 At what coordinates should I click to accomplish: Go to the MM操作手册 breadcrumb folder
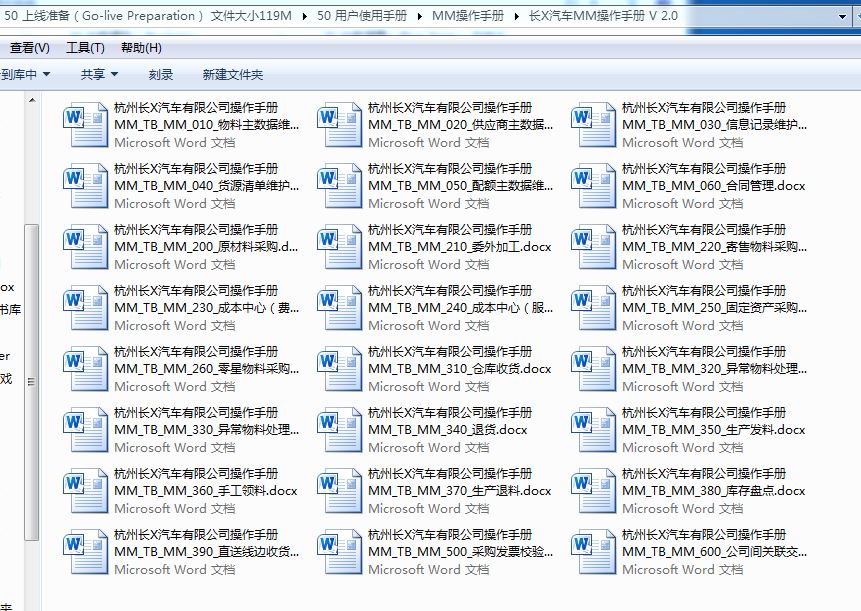(468, 16)
